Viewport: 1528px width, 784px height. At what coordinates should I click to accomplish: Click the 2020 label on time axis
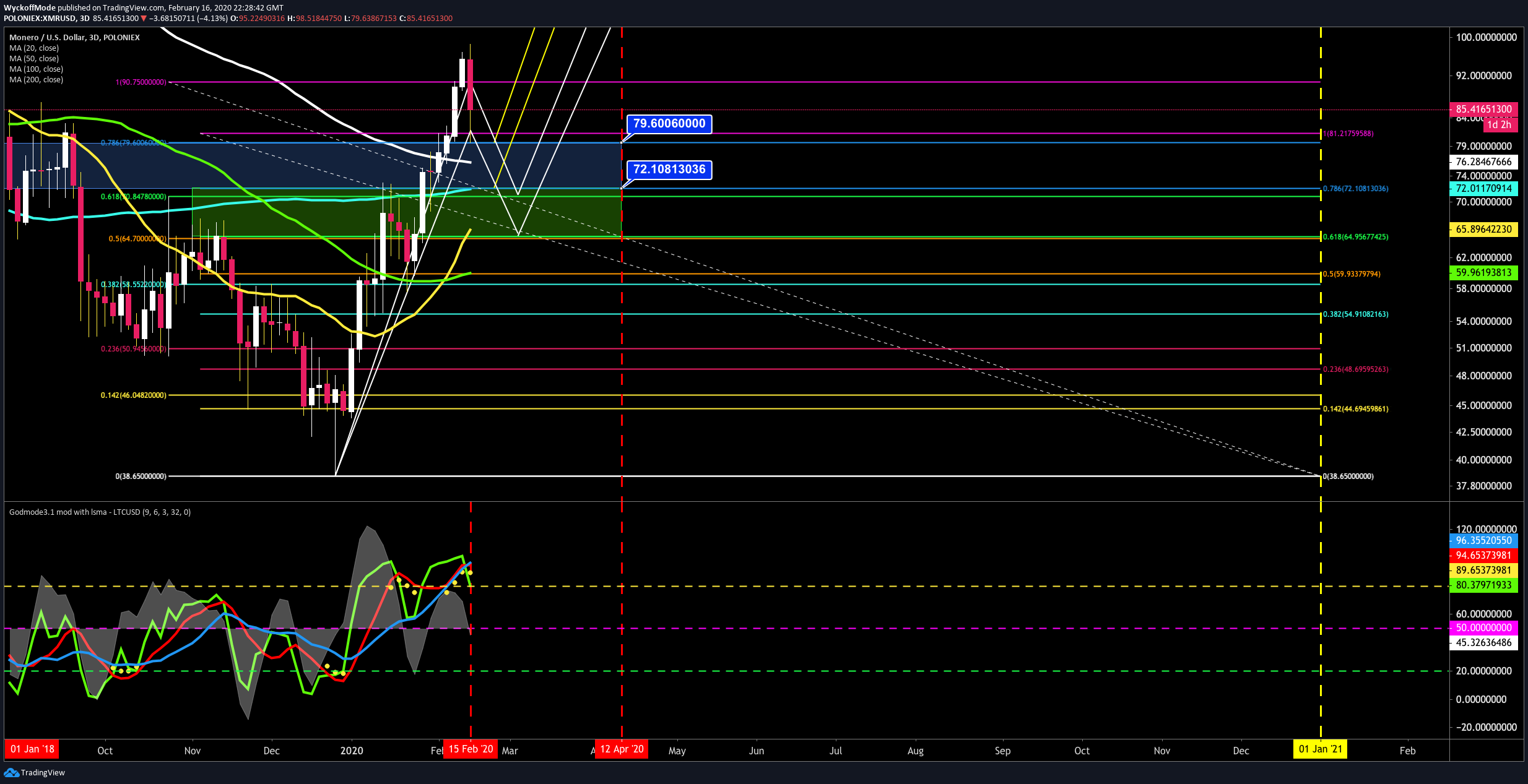(x=352, y=751)
